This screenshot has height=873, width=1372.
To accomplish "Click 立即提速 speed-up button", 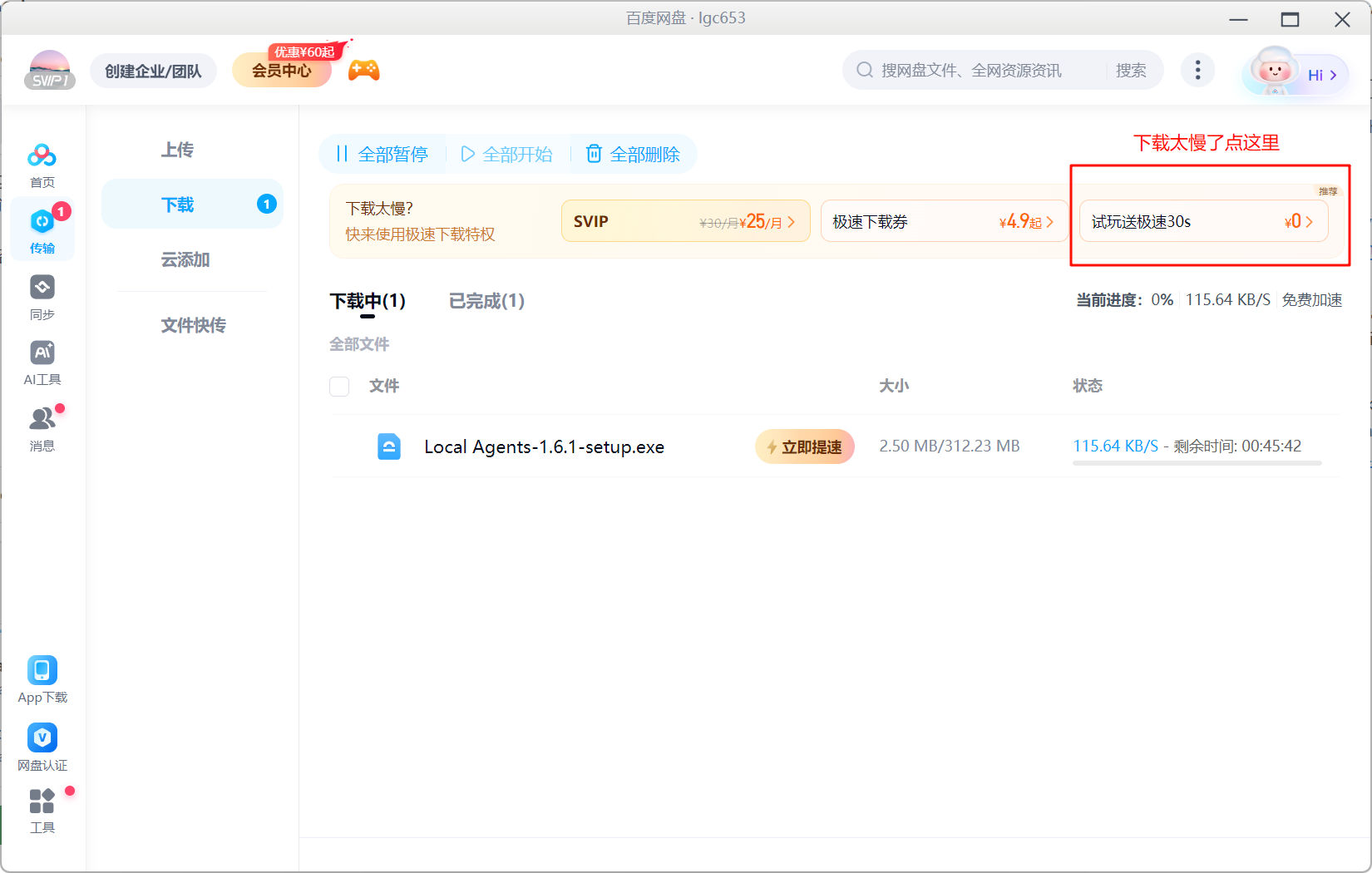I will pyautogui.click(x=804, y=446).
